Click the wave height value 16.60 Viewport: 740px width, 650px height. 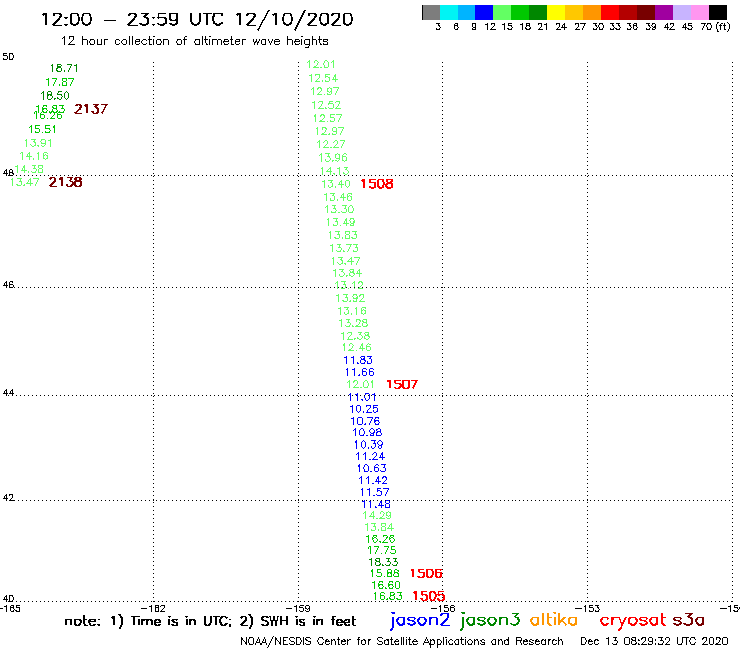[386, 585]
